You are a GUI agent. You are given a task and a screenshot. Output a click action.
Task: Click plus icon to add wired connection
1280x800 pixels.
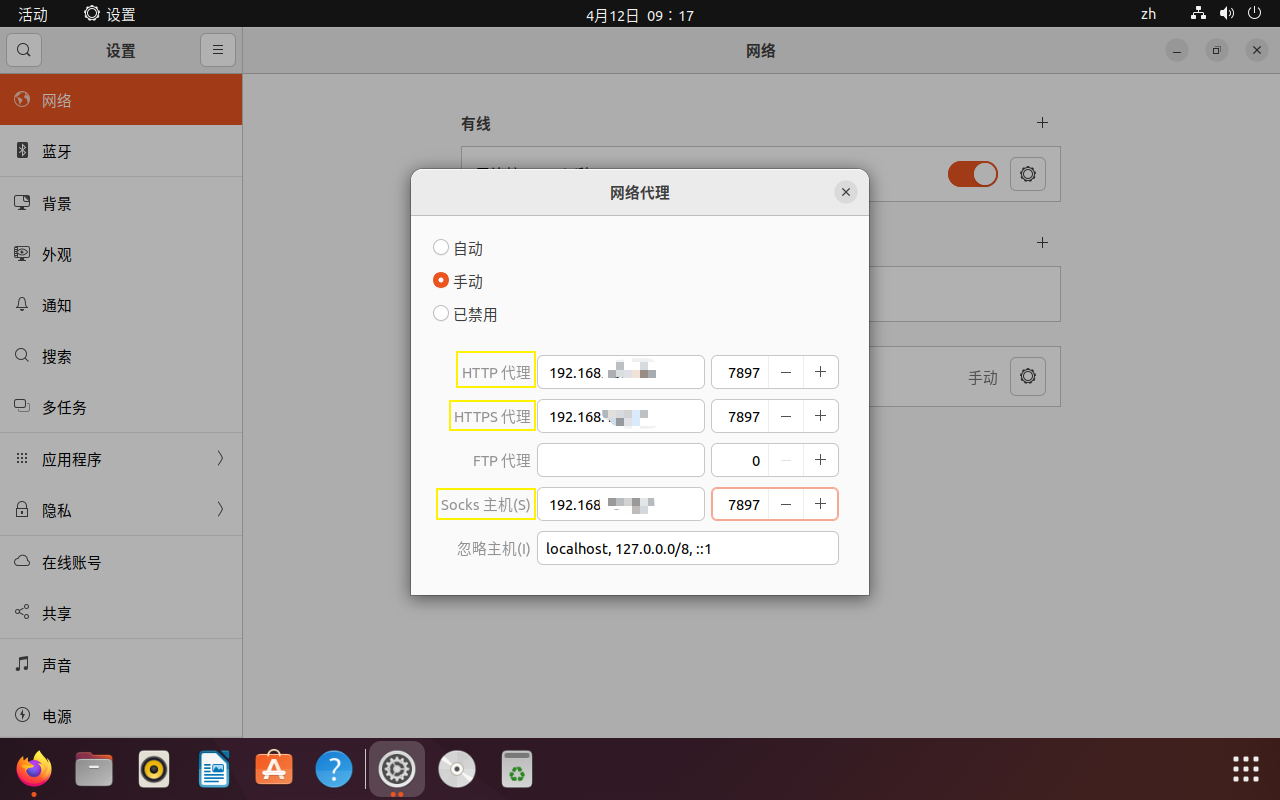click(1042, 123)
